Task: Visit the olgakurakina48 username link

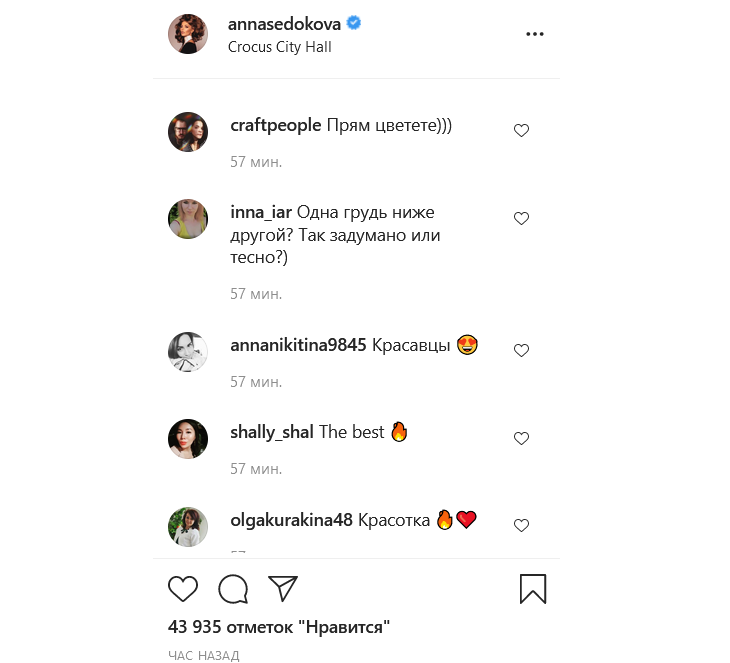Action: 291,520
